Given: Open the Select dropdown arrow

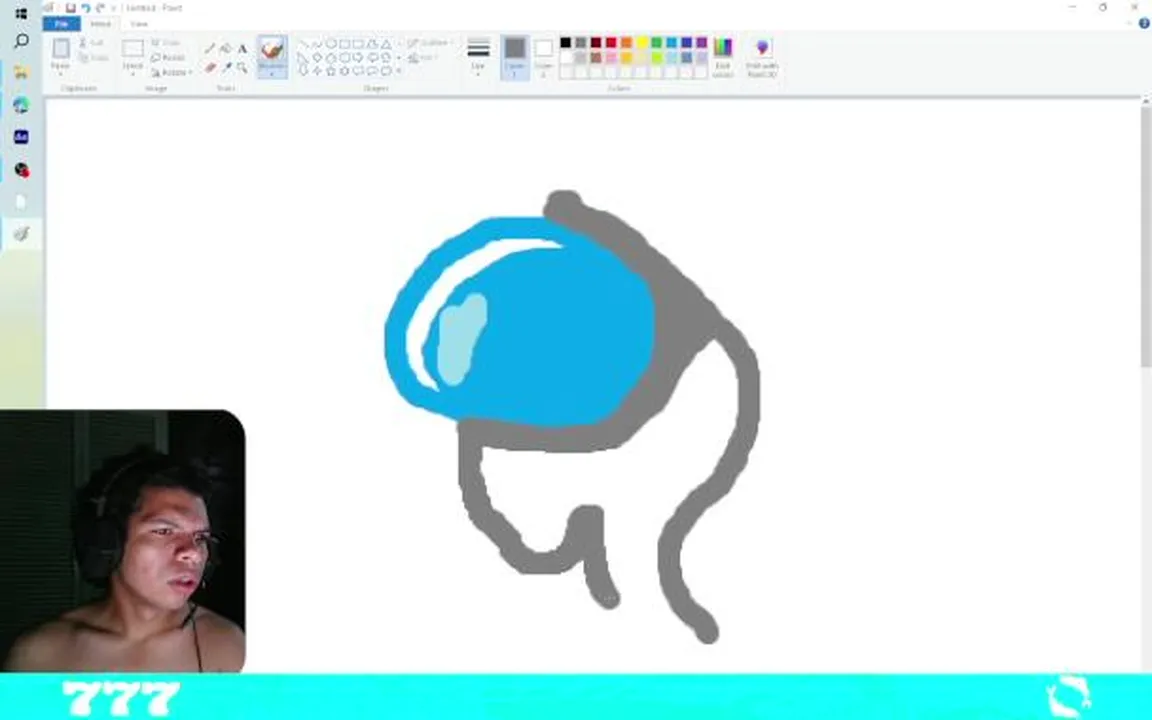Looking at the screenshot, I should (133, 72).
